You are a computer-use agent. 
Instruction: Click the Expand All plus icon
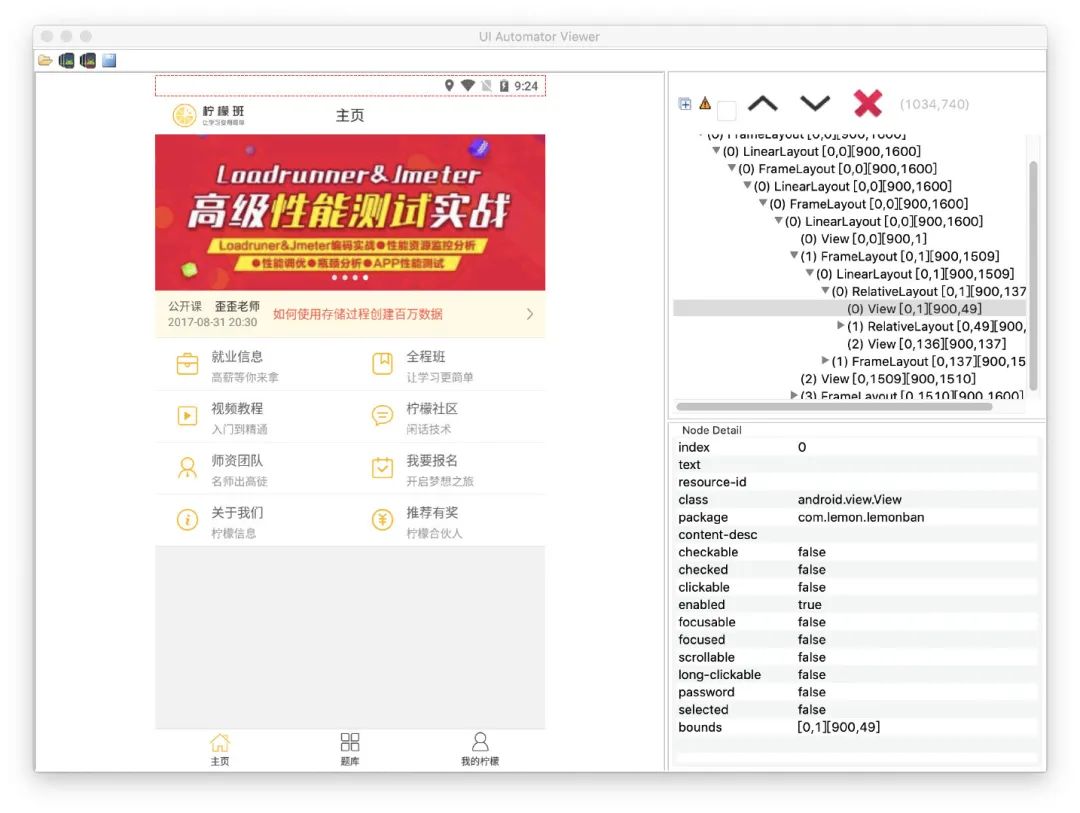[x=685, y=104]
